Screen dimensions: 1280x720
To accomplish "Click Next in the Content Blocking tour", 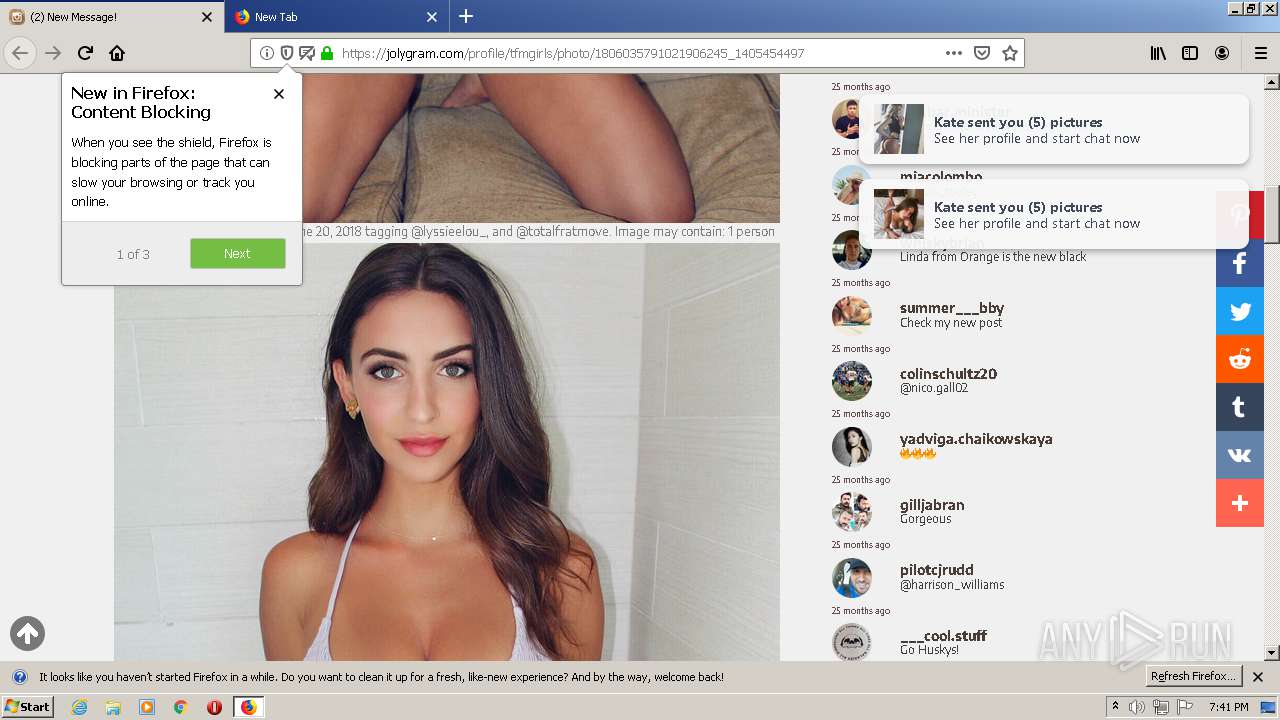I will click(x=238, y=254).
